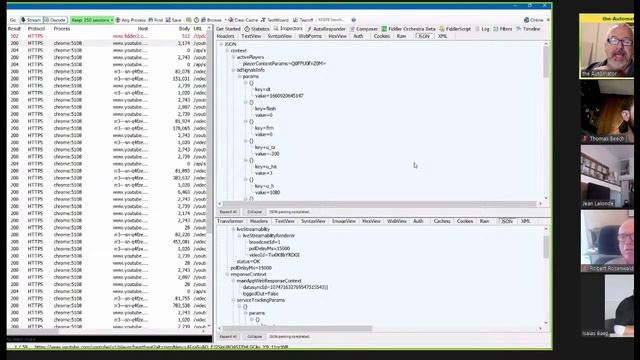Select response Transformer tab

point(230,221)
